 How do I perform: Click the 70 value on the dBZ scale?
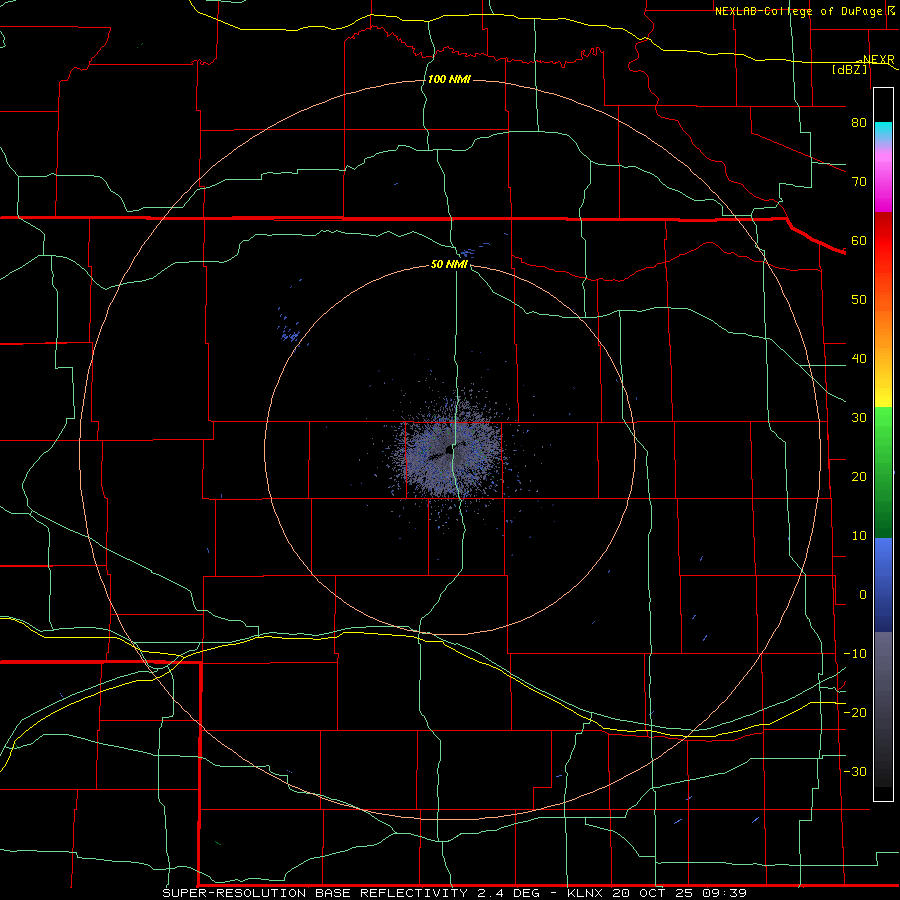click(x=859, y=182)
